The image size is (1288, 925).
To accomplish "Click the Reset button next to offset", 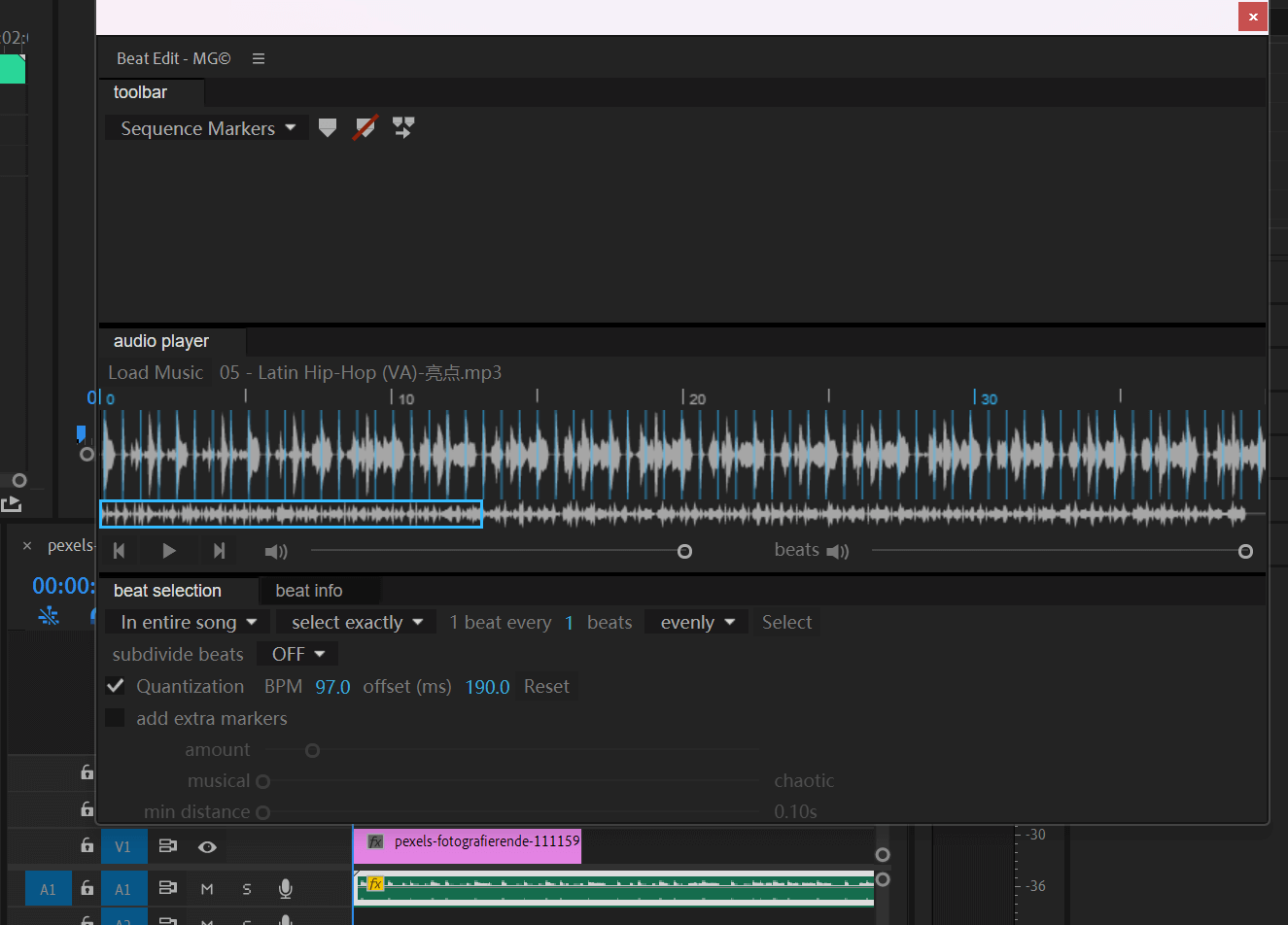I will pyautogui.click(x=546, y=686).
